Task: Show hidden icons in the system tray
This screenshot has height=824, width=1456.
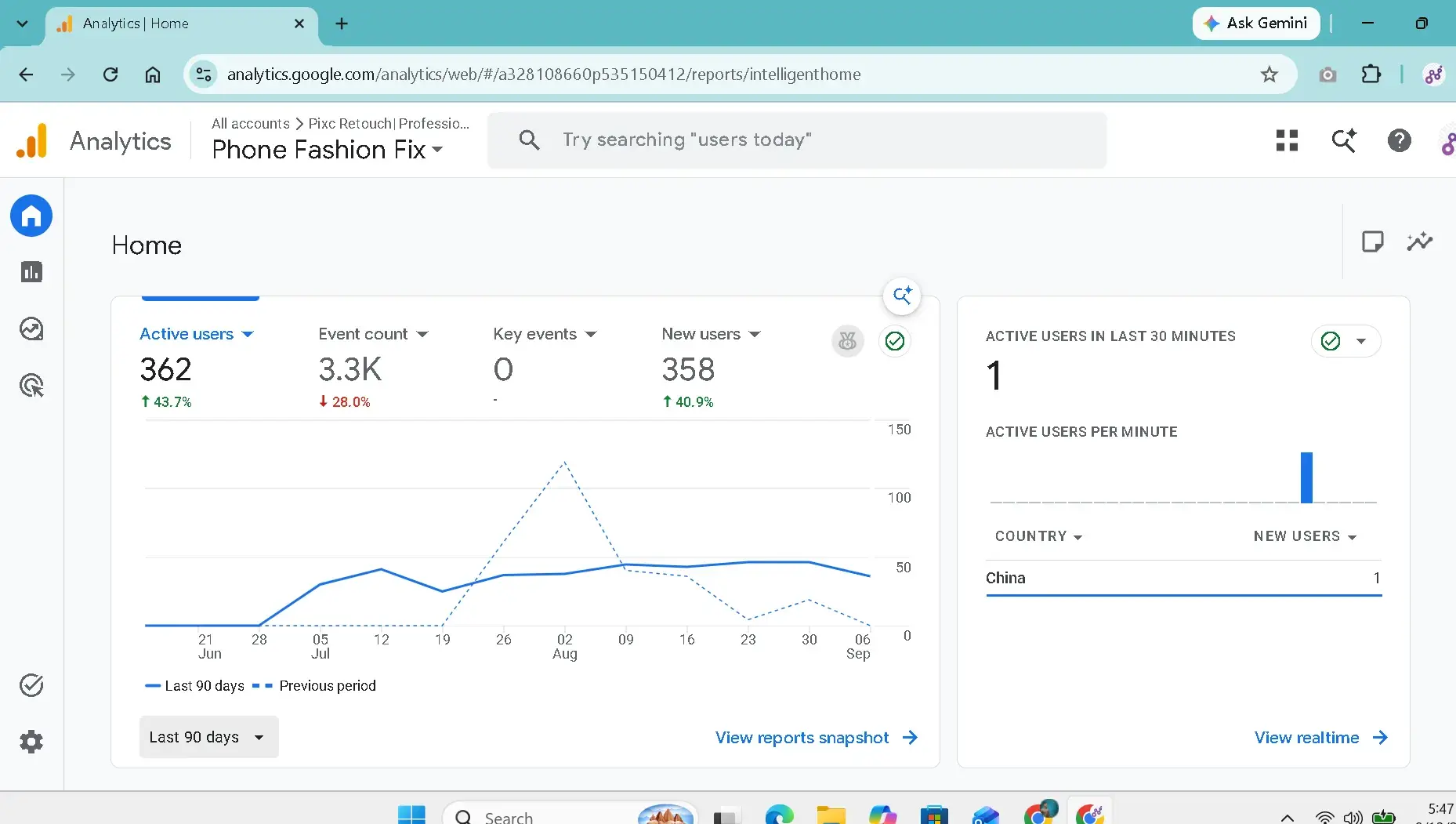Action: tap(1287, 818)
